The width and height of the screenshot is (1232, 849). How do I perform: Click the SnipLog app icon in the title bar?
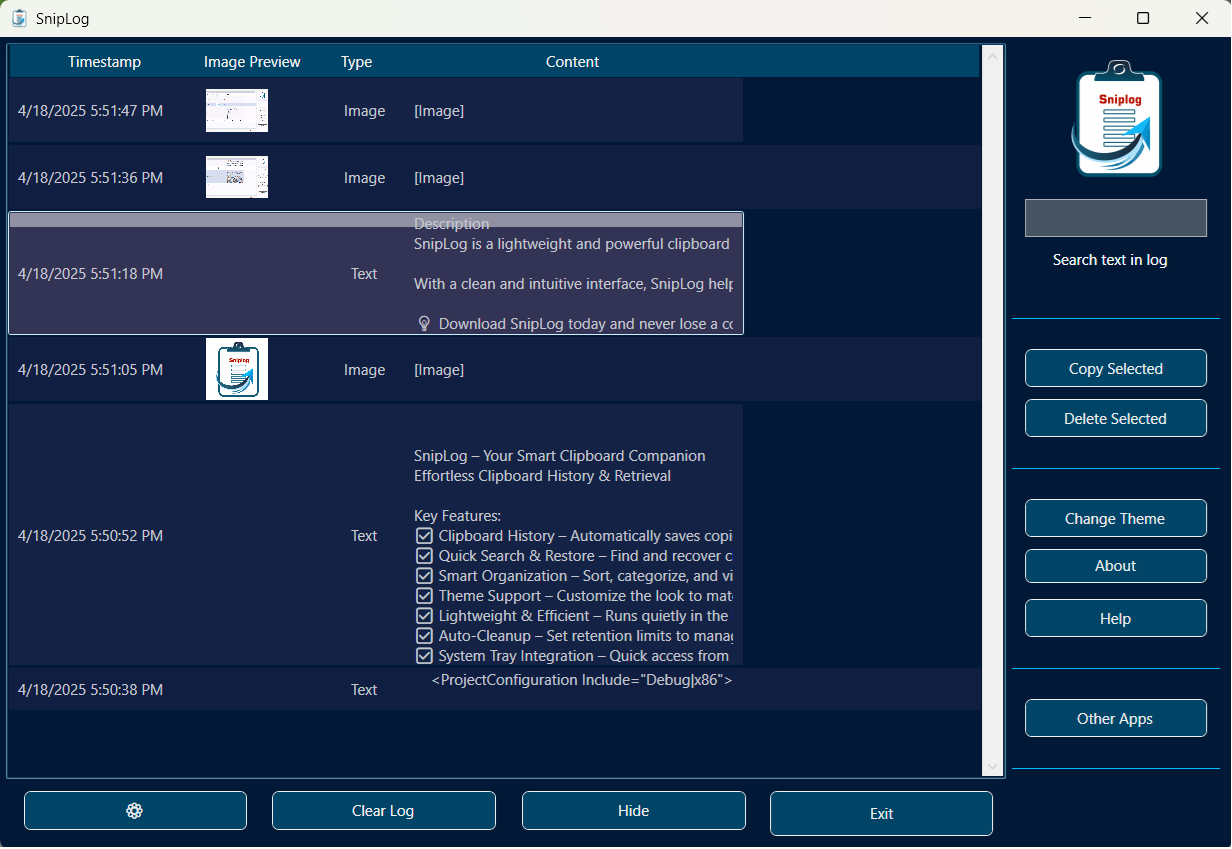19,18
